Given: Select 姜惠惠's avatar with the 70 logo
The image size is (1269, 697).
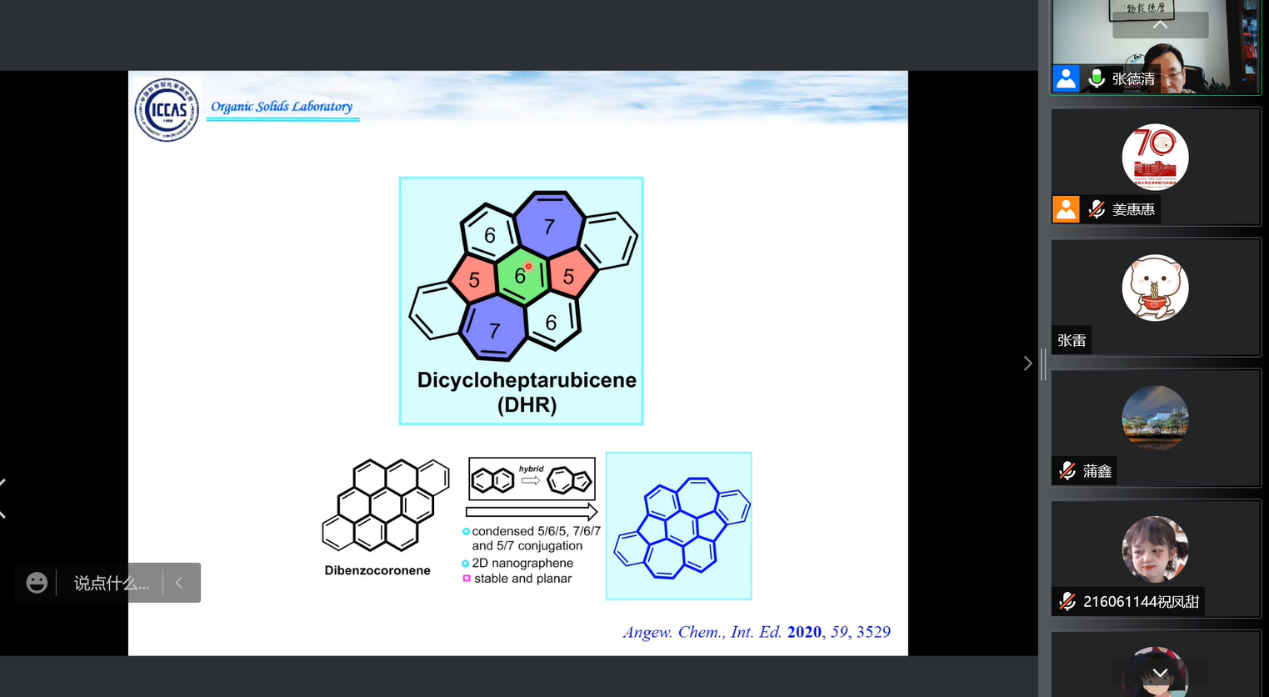Looking at the screenshot, I should pos(1155,157).
